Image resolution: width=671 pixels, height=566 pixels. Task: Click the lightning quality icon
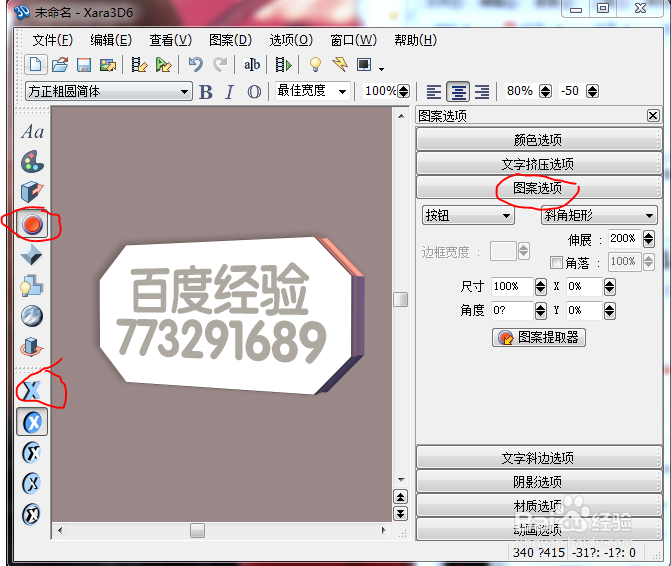coord(340,65)
